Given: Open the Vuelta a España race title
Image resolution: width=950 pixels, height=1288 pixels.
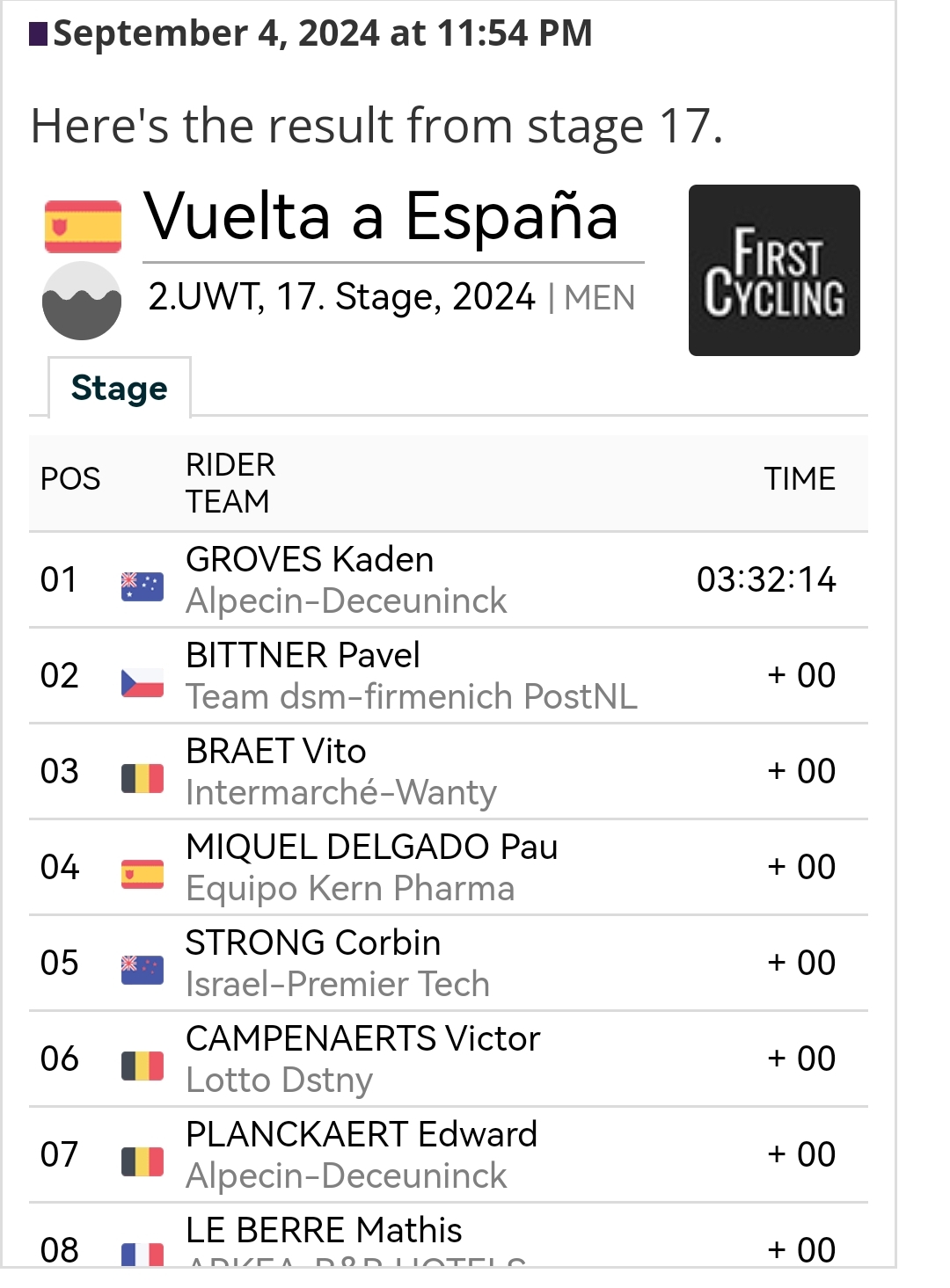Looking at the screenshot, I should 381,216.
